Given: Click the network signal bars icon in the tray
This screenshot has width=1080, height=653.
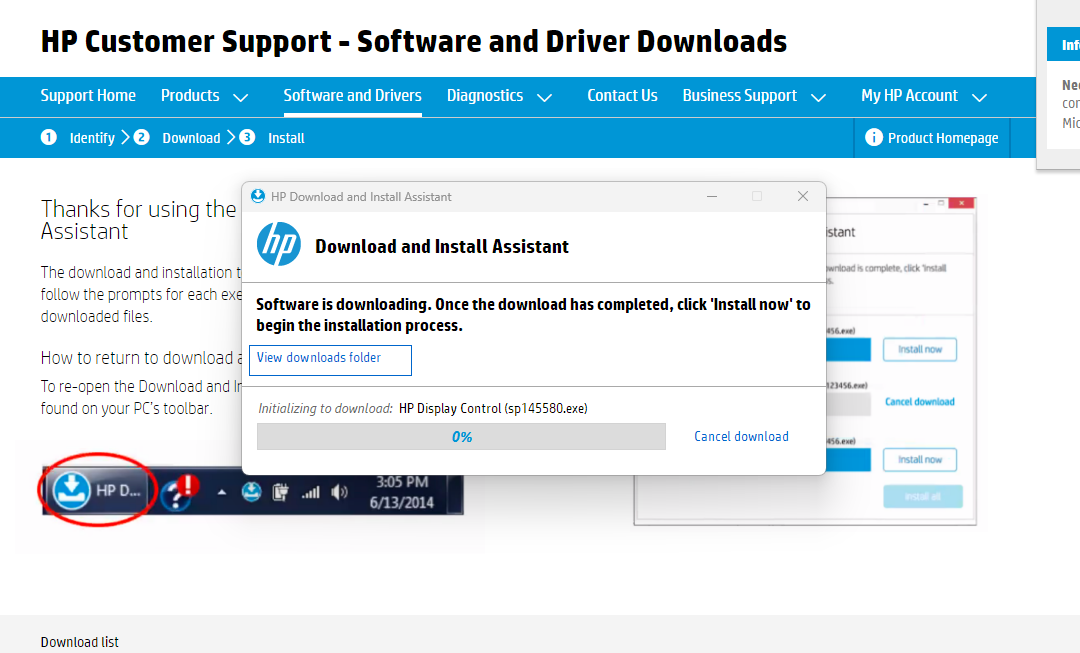Looking at the screenshot, I should [x=312, y=490].
